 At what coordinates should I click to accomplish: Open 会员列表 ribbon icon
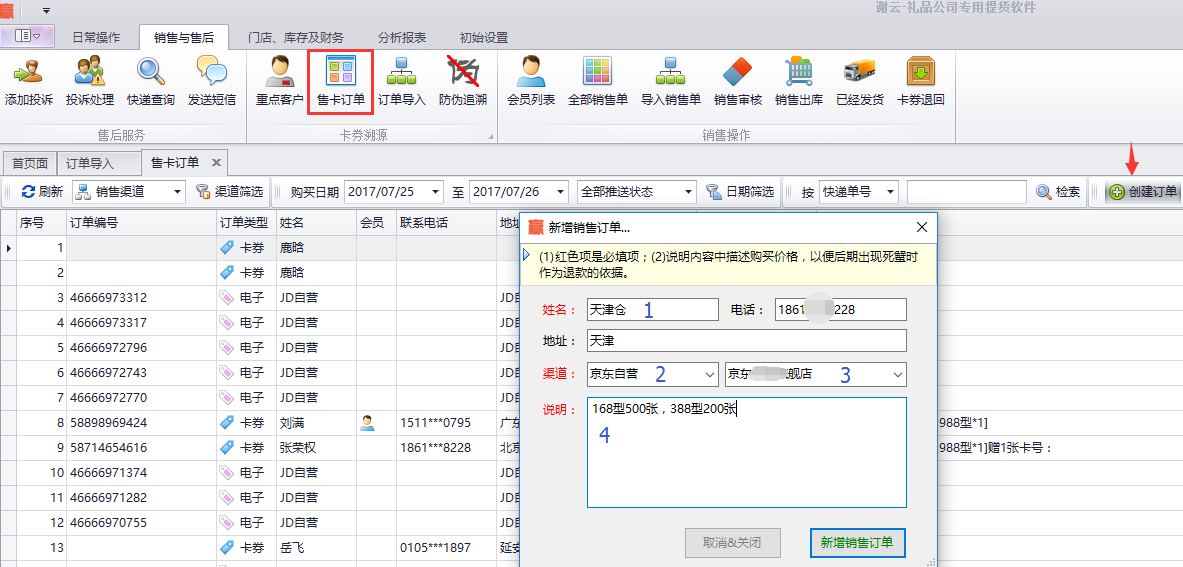[531, 81]
